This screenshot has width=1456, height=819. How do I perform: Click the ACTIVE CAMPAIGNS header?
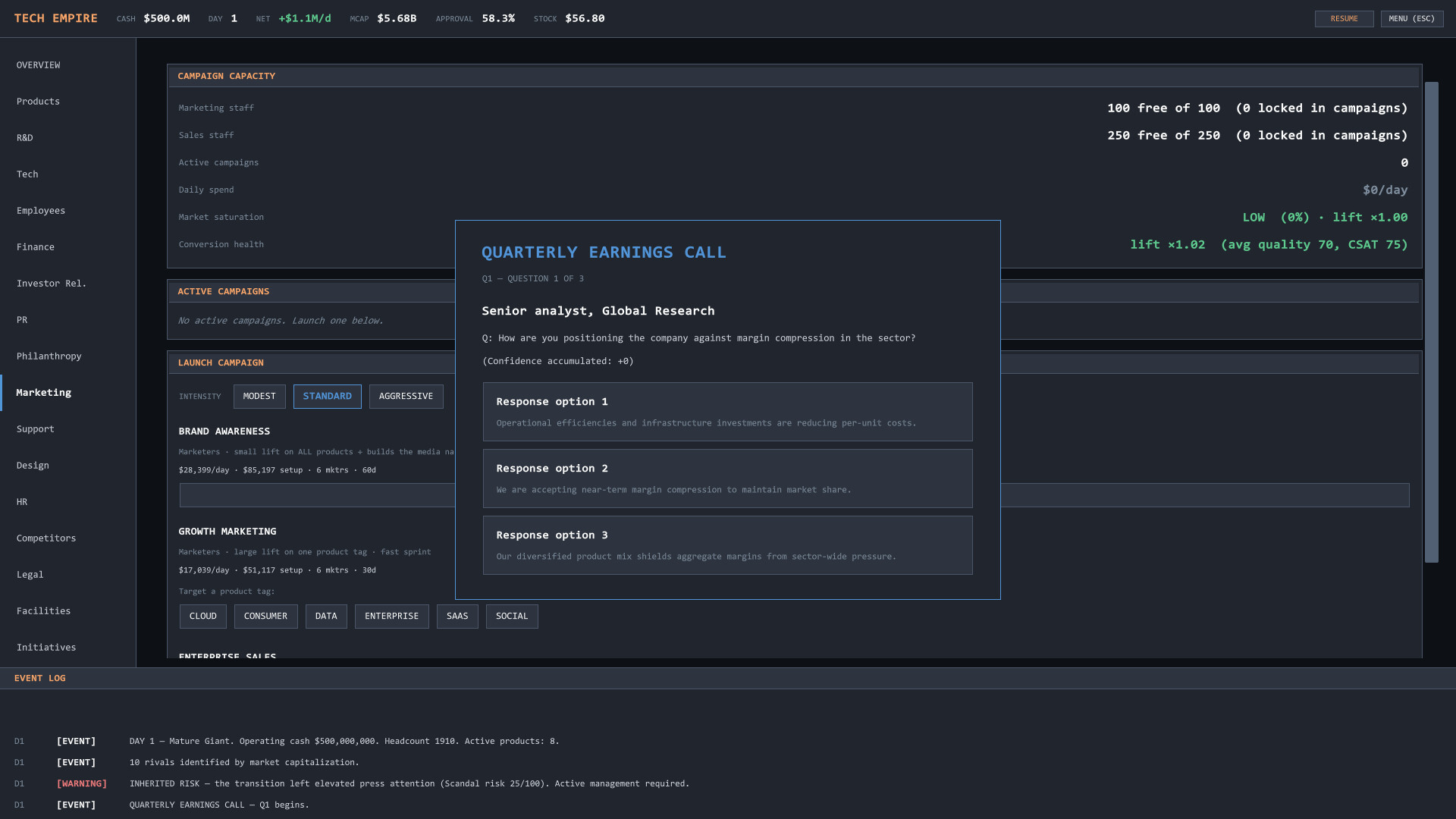point(224,291)
